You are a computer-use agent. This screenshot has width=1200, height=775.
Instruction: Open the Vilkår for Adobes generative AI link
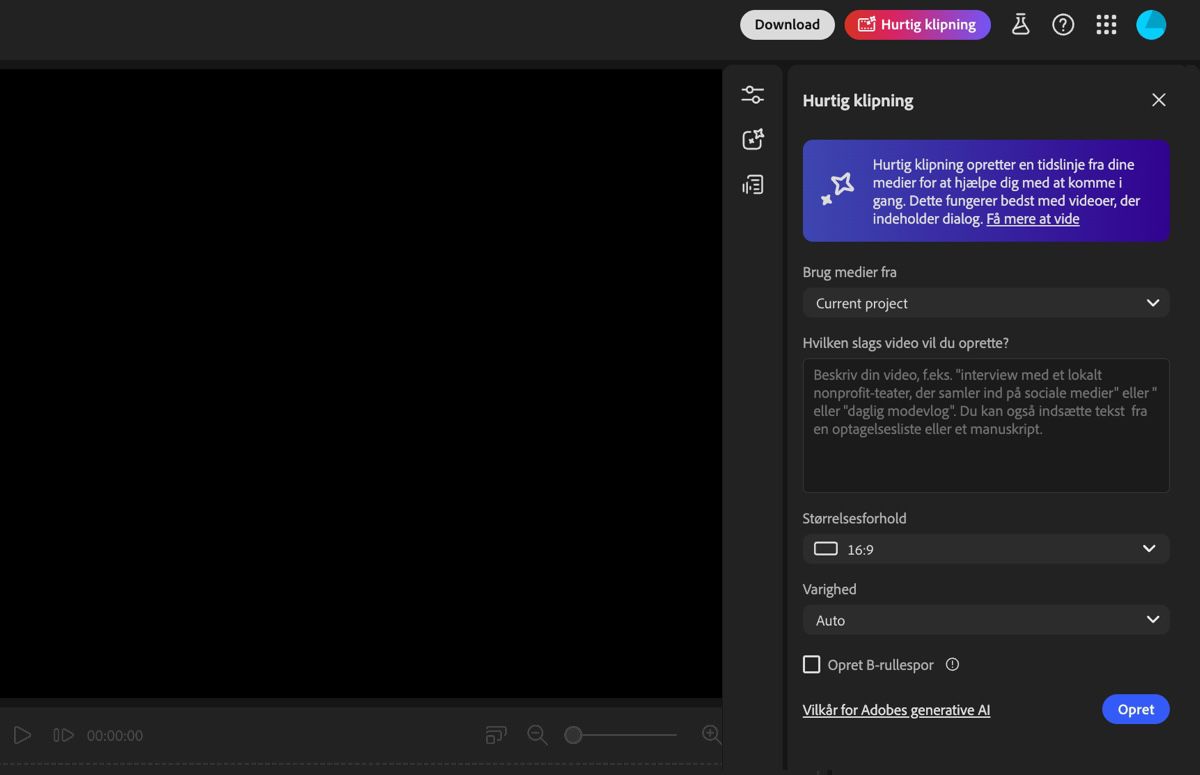896,709
